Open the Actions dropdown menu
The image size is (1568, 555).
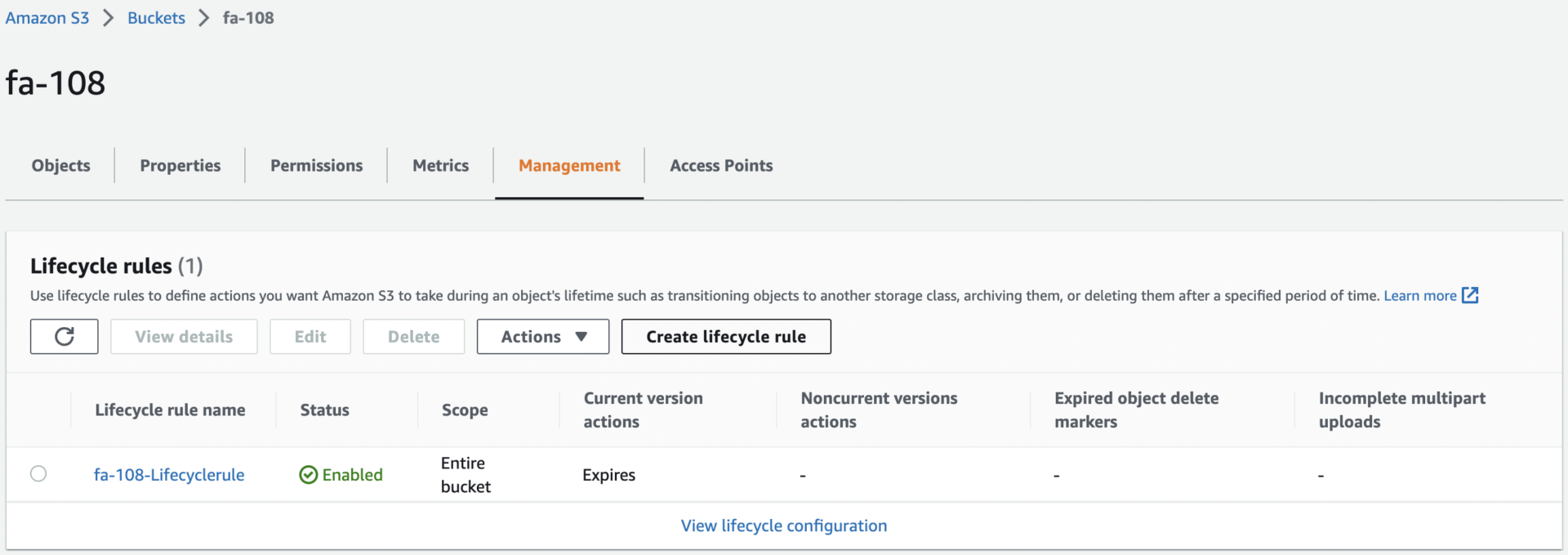(543, 337)
